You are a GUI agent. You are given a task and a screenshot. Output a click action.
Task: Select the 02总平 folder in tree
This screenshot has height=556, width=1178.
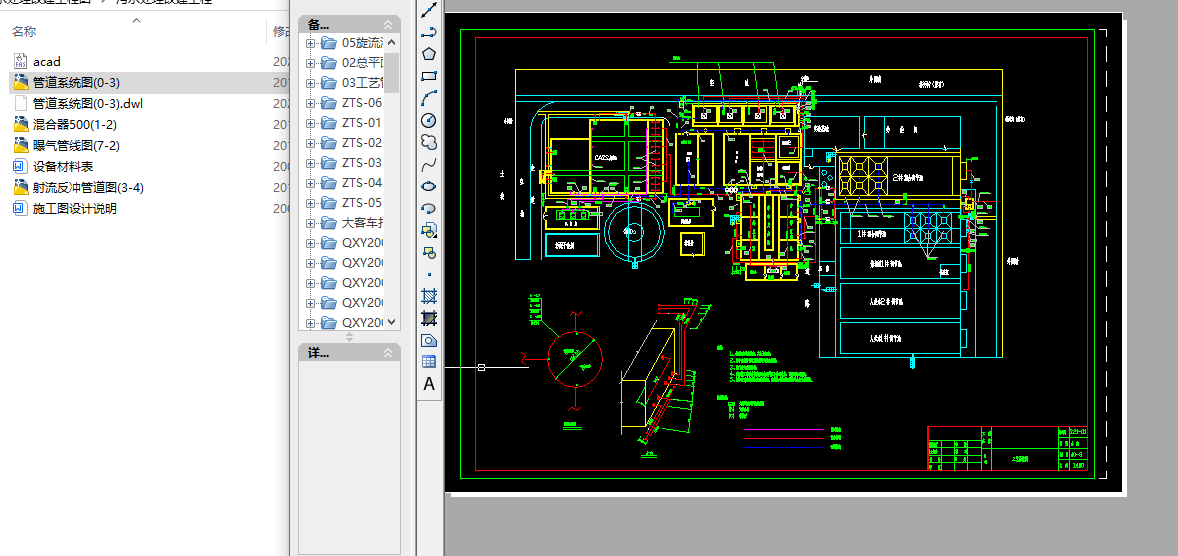pos(361,63)
